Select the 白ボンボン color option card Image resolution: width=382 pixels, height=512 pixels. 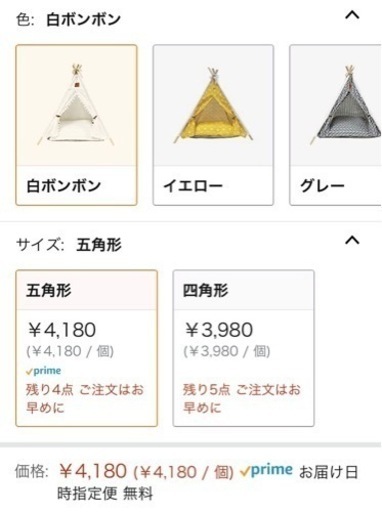(x=76, y=125)
